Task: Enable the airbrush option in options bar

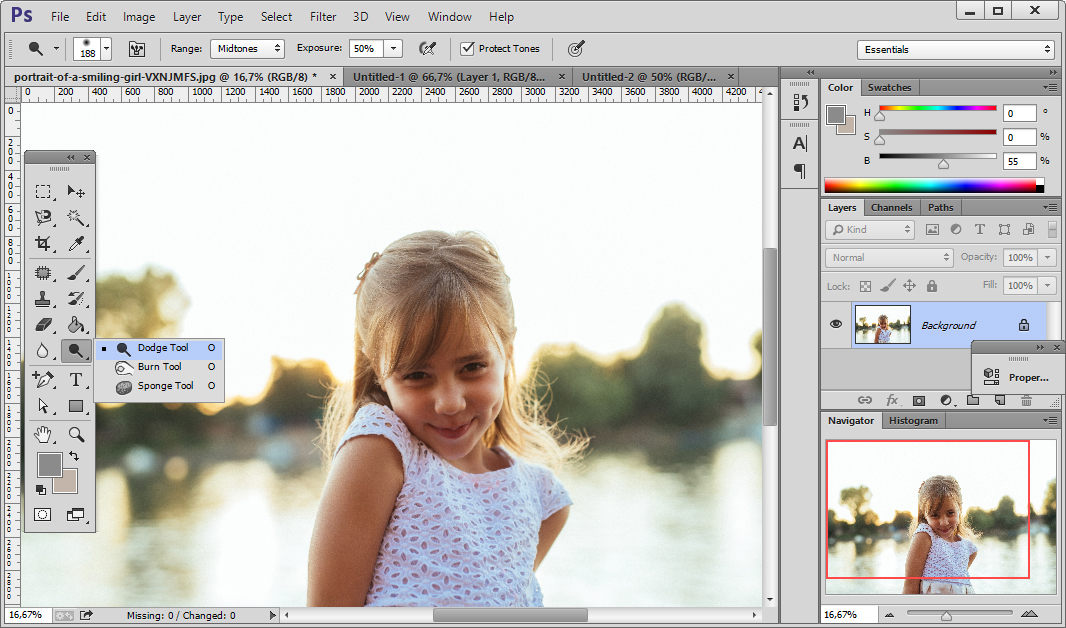Action: 427,48
